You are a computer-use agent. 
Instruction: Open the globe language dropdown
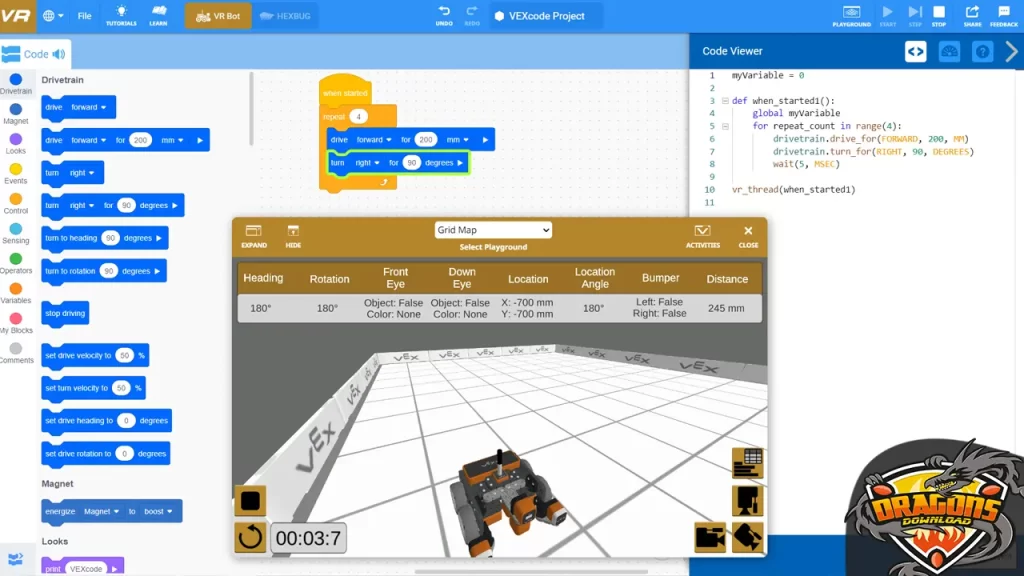53,16
